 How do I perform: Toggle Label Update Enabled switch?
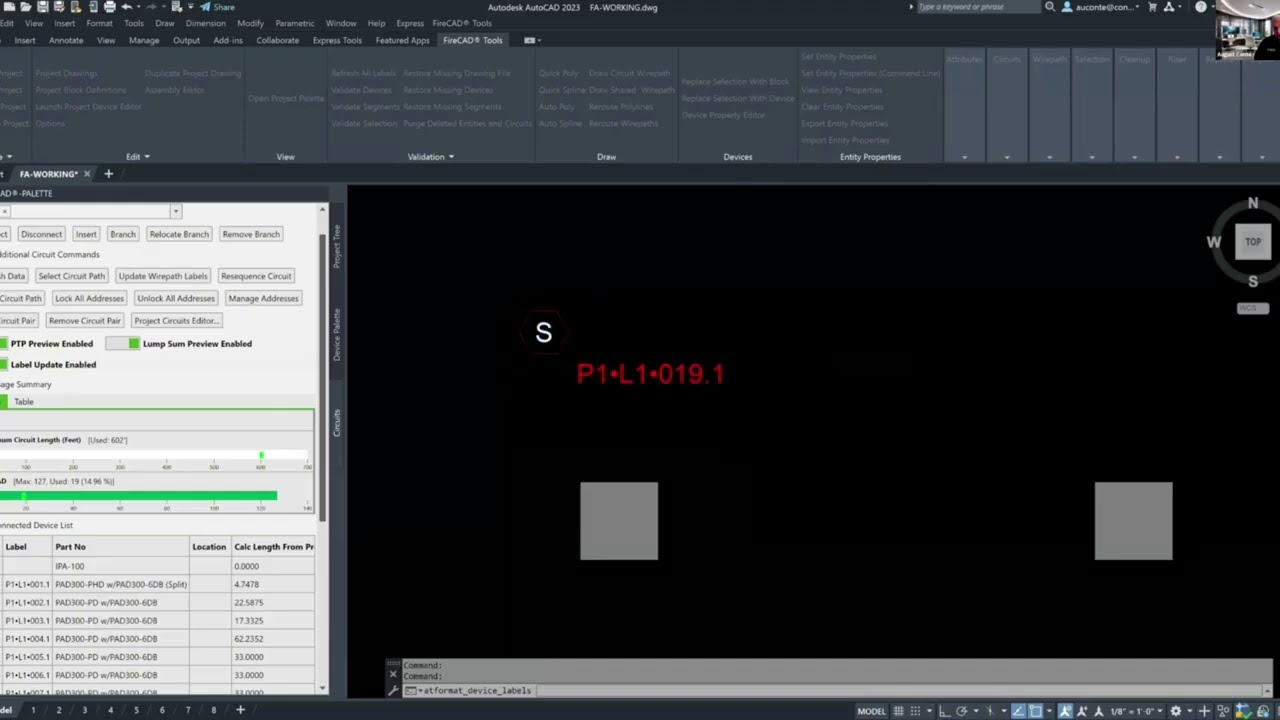[x=3, y=364]
